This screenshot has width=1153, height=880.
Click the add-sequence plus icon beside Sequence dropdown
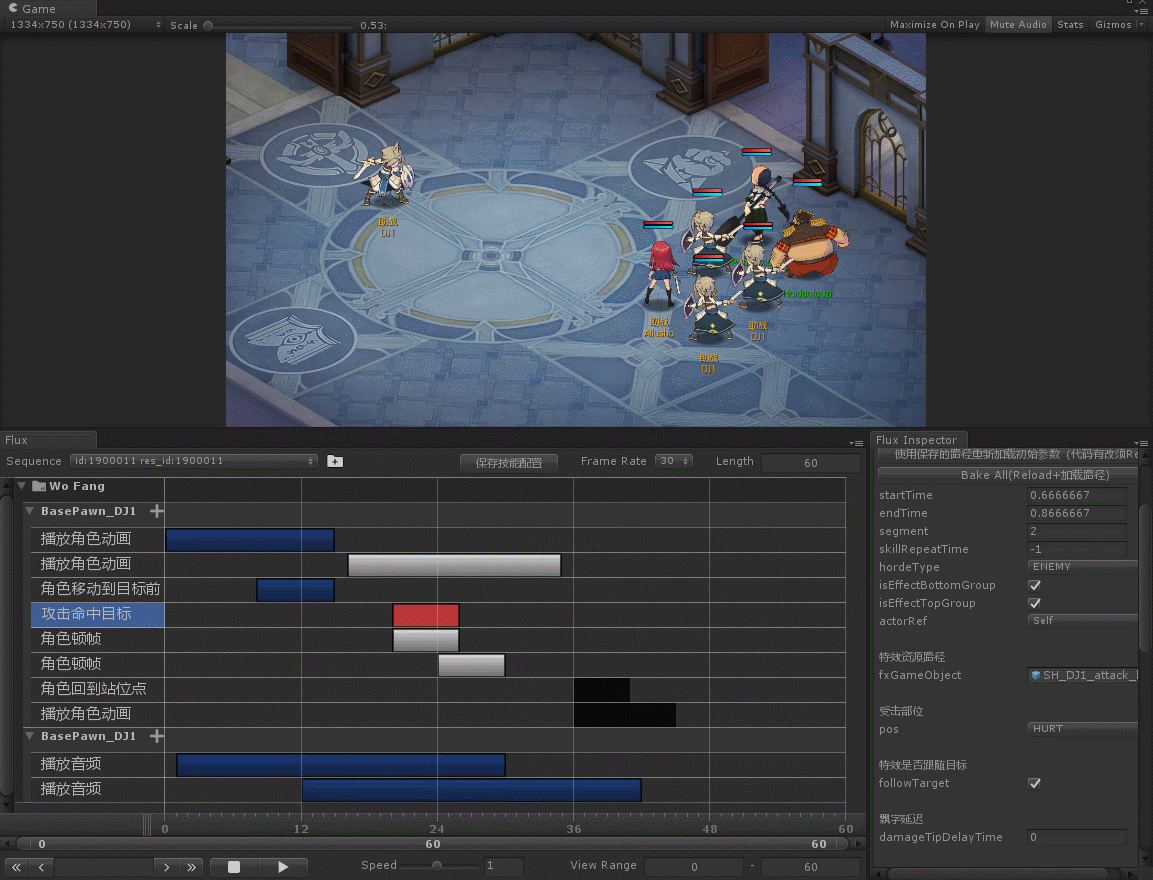tap(335, 461)
